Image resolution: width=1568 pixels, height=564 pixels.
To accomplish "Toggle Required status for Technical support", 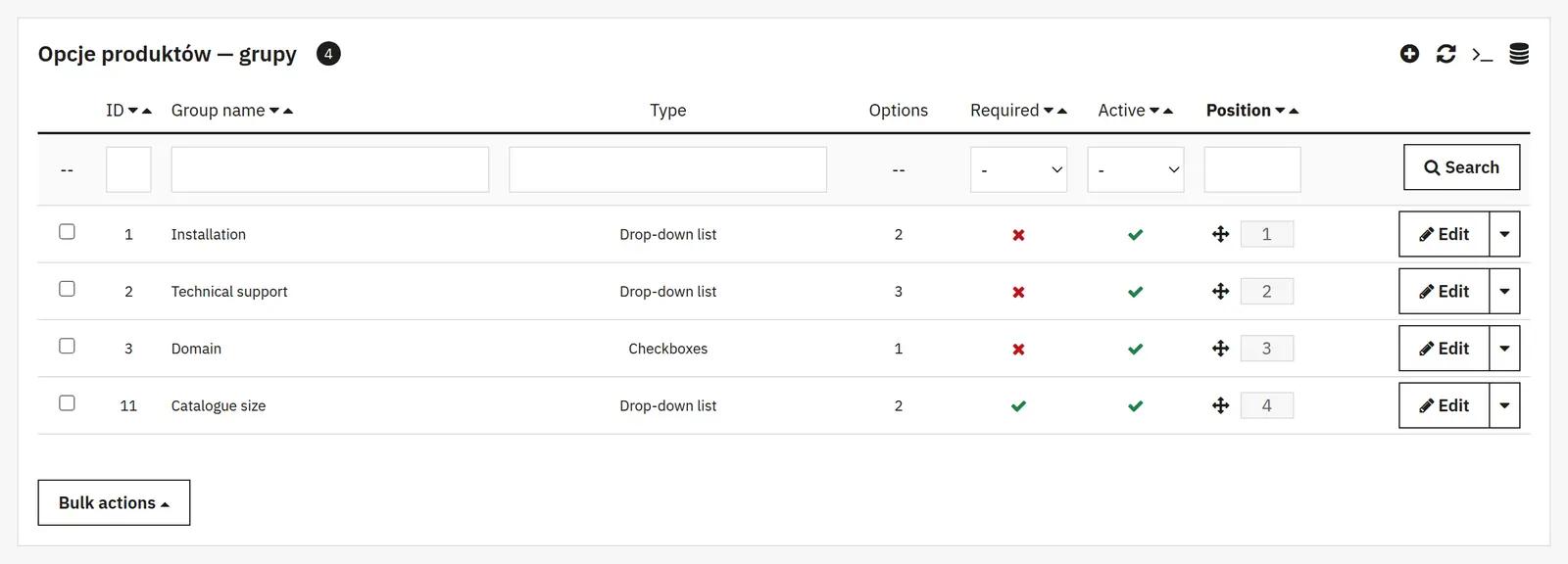I will [x=1018, y=292].
